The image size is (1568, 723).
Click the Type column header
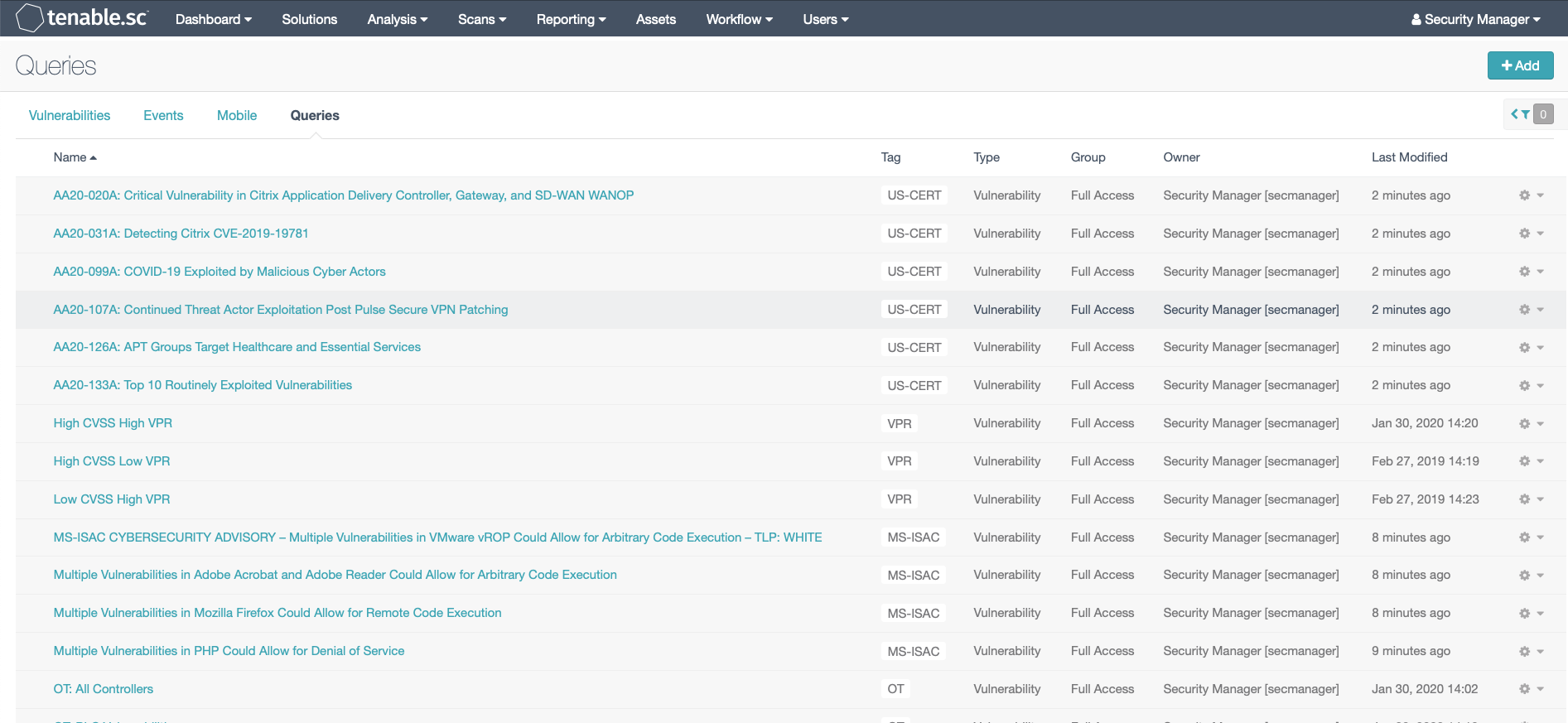987,157
